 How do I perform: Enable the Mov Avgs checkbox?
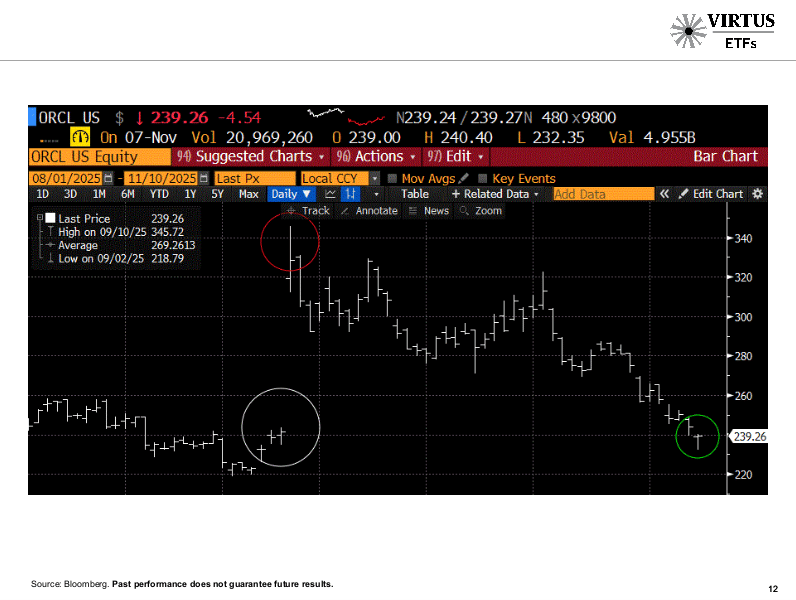coord(392,178)
